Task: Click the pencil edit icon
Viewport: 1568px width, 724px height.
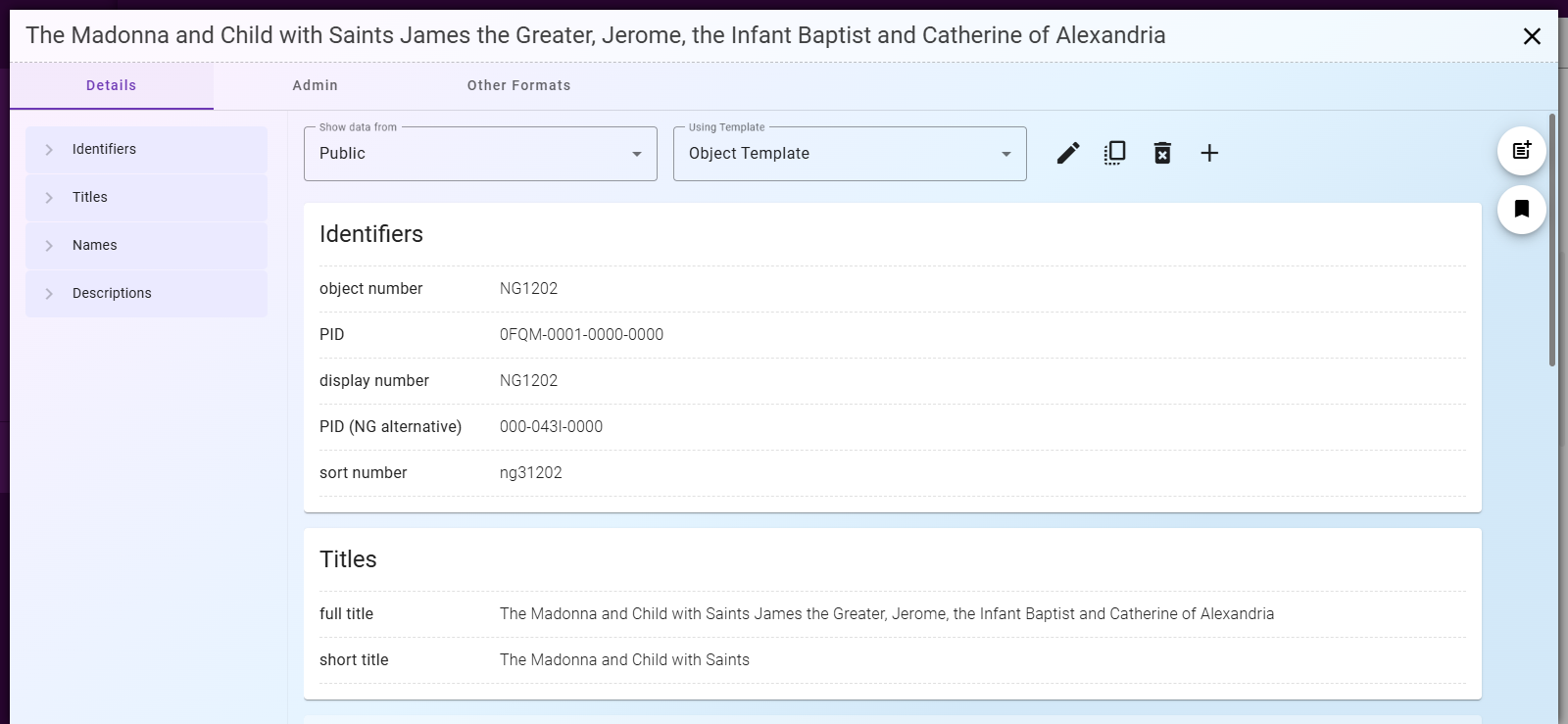Action: [1068, 153]
